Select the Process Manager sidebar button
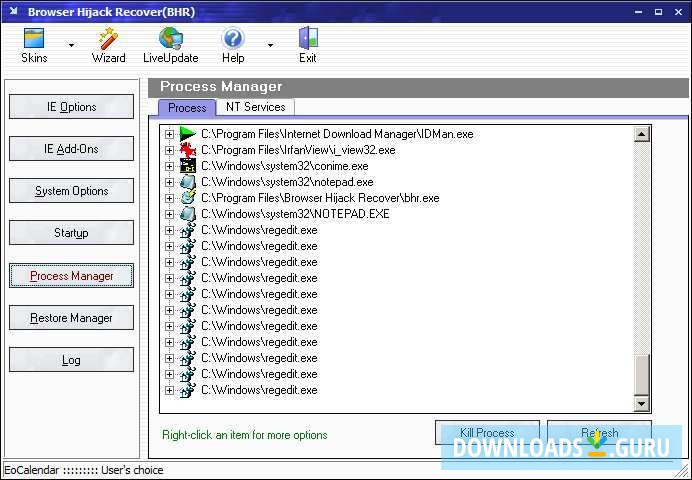This screenshot has height=480, width=692. (x=71, y=276)
